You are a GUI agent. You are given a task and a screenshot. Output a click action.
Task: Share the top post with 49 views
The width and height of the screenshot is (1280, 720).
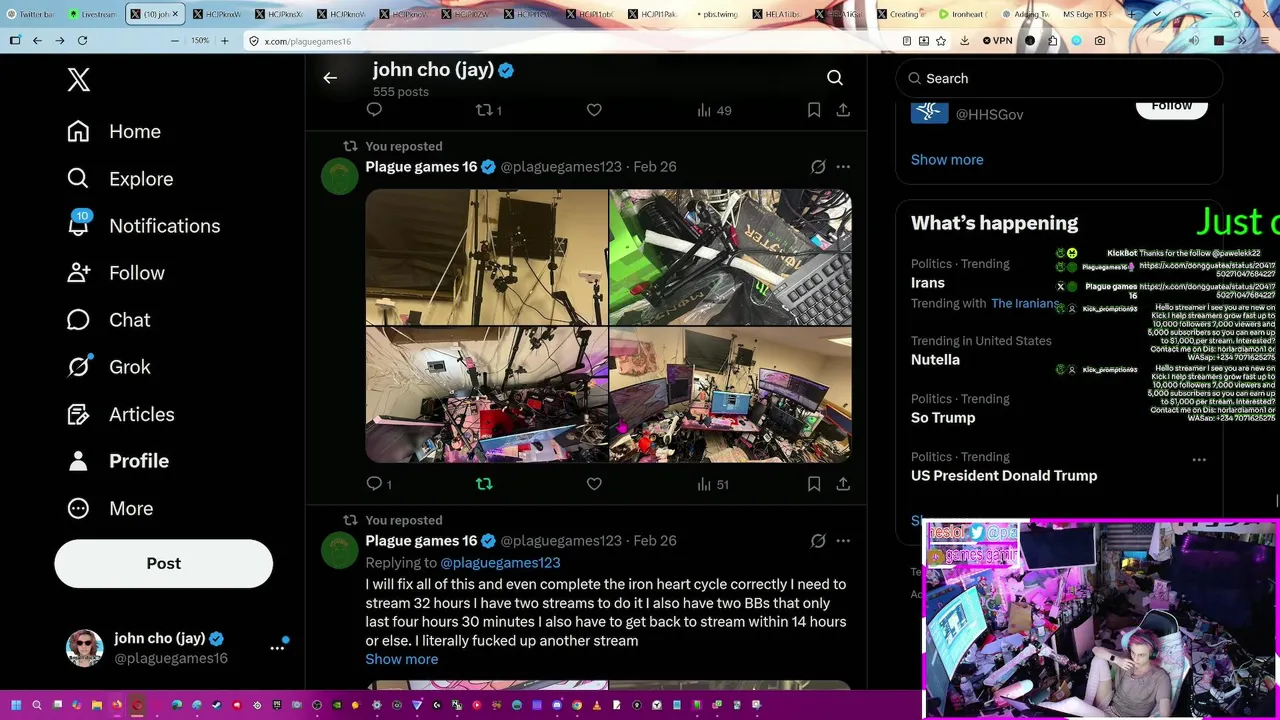[843, 110]
